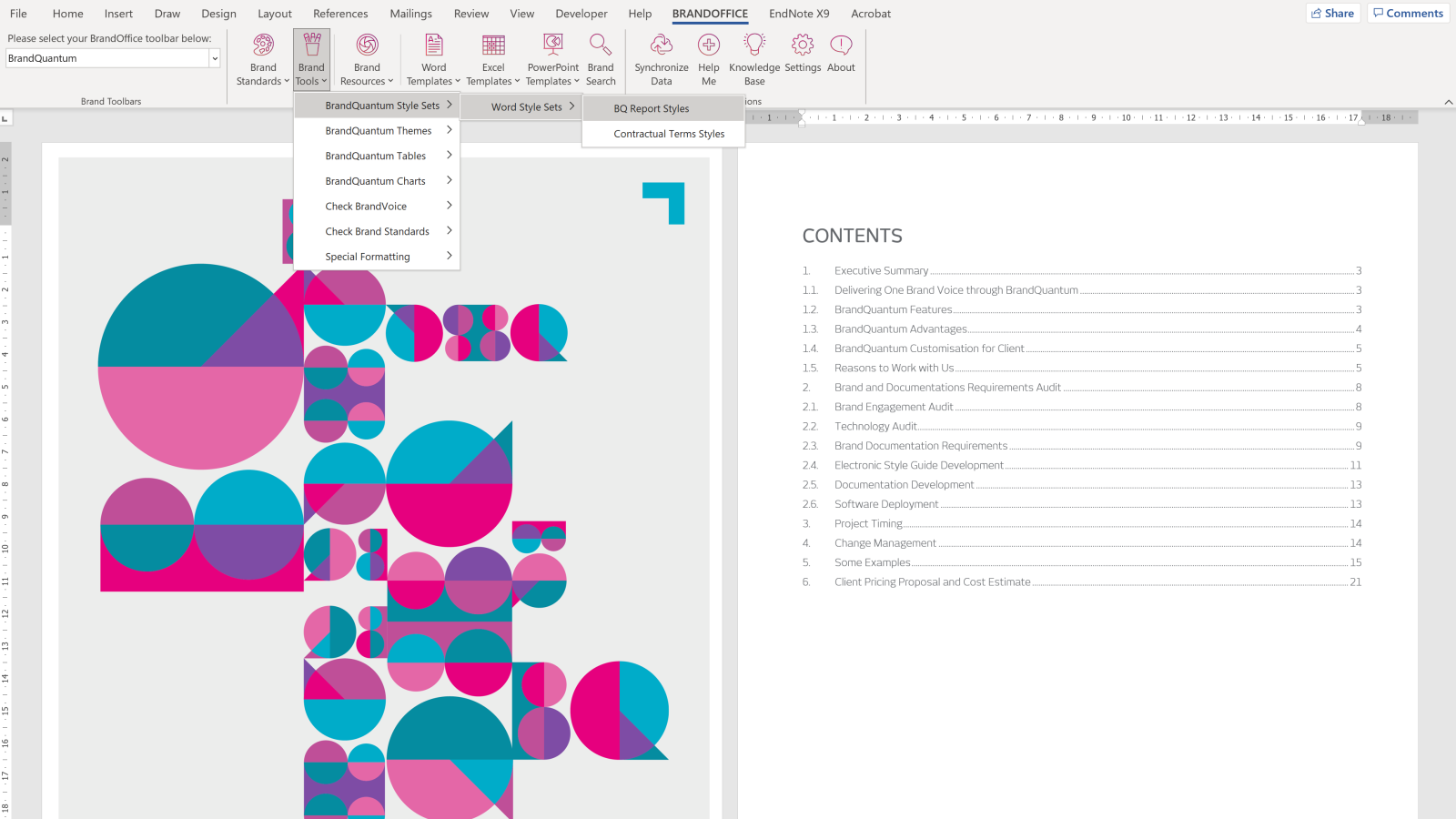This screenshot has width=1456, height=819.
Task: Choose Contractual Terms Styles
Action: point(669,134)
